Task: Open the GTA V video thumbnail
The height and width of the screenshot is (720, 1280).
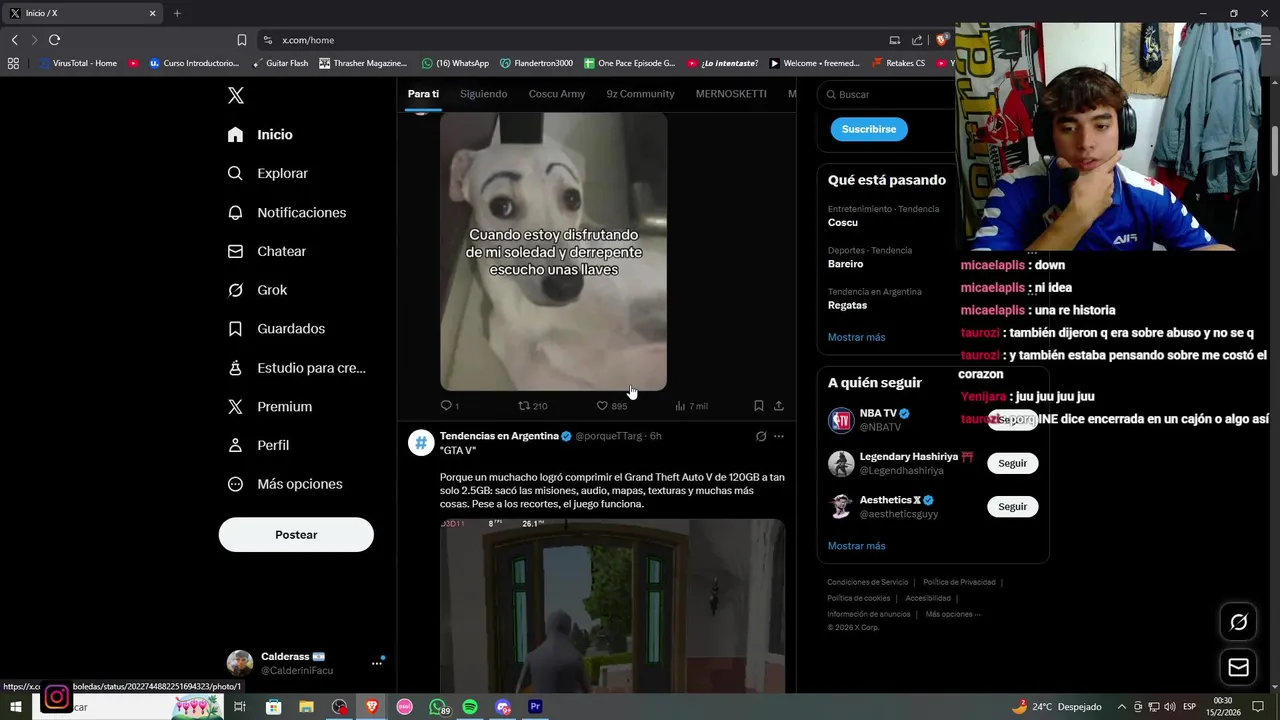Action: 612,606
